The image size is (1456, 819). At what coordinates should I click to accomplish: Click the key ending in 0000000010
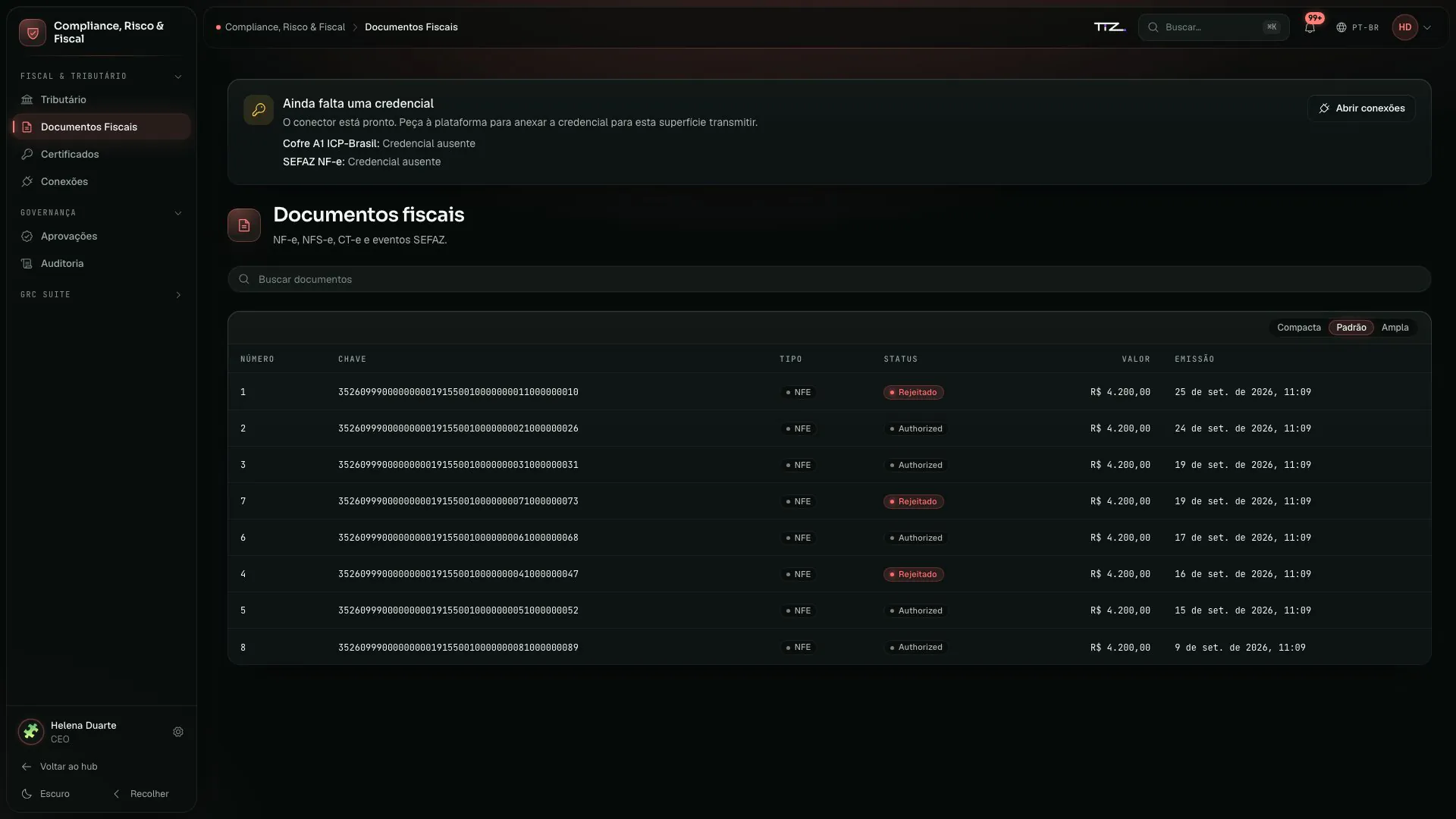tap(458, 392)
